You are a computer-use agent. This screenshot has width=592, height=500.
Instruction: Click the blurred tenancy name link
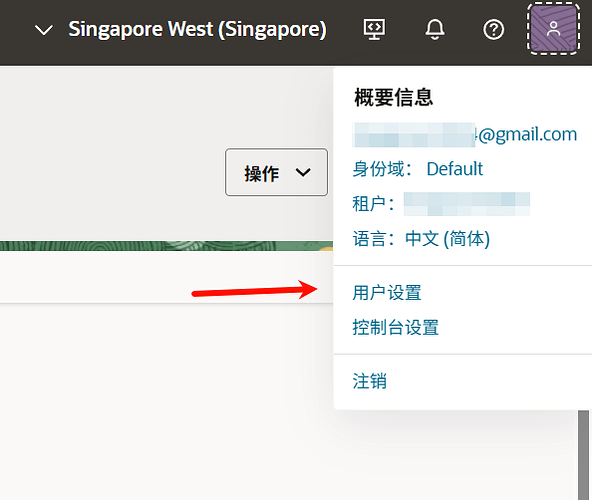click(467, 204)
